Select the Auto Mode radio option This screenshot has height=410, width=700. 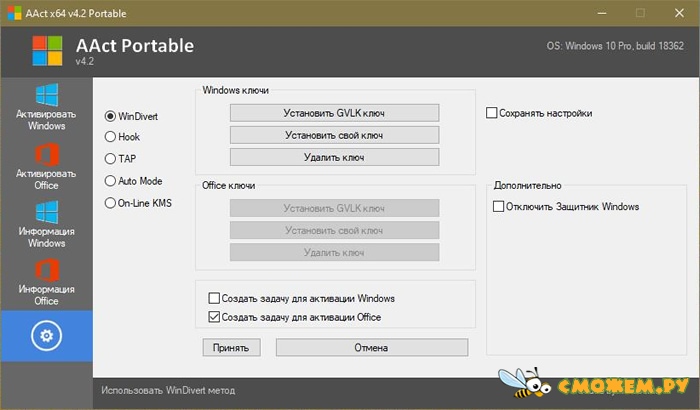tap(133, 181)
